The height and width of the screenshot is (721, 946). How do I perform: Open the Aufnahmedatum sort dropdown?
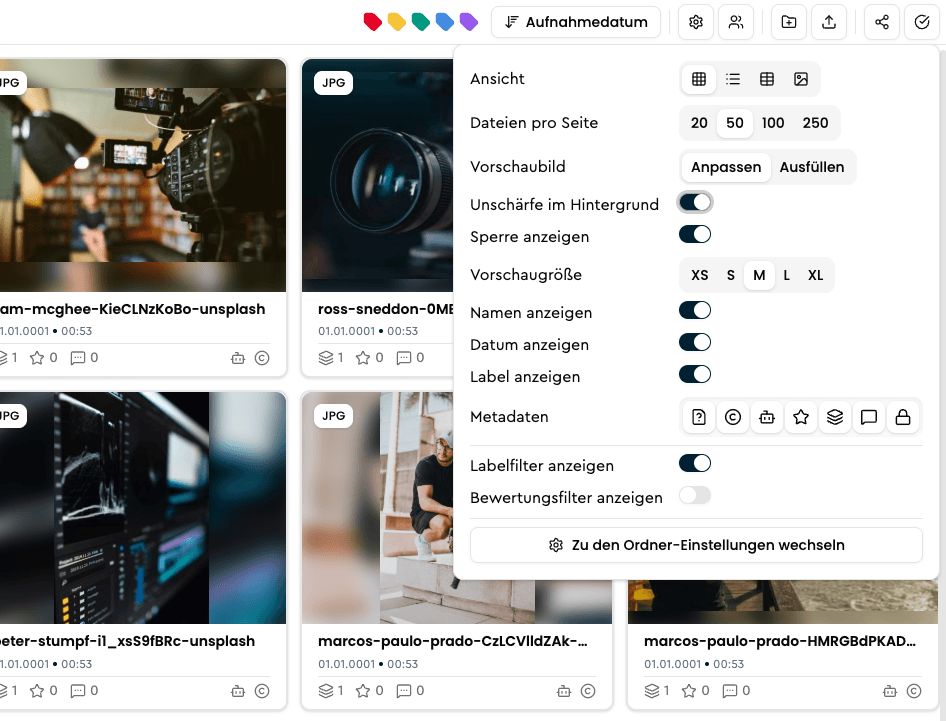coord(576,22)
